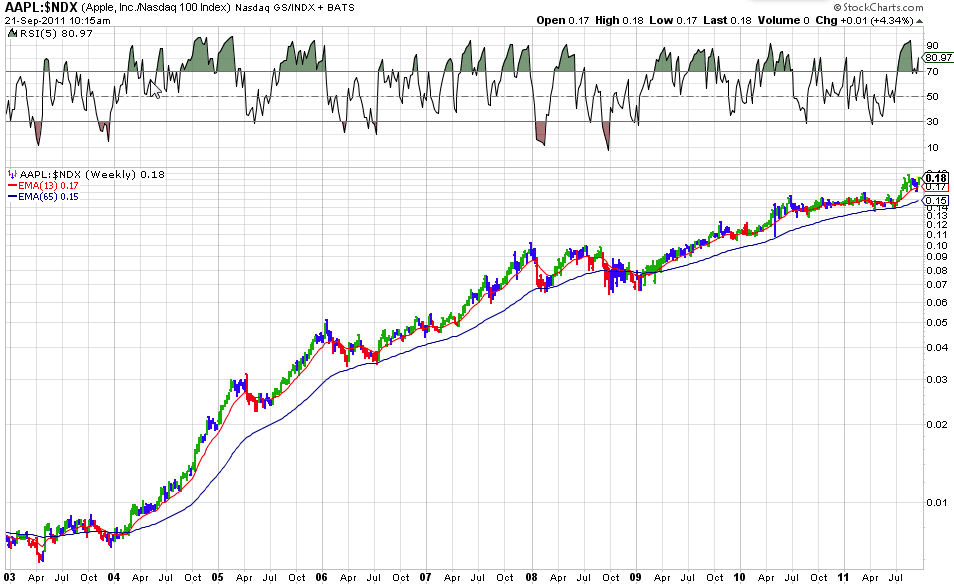Click the "Nasdaq GS/INDX + BATS" exchange label

[x=295, y=8]
